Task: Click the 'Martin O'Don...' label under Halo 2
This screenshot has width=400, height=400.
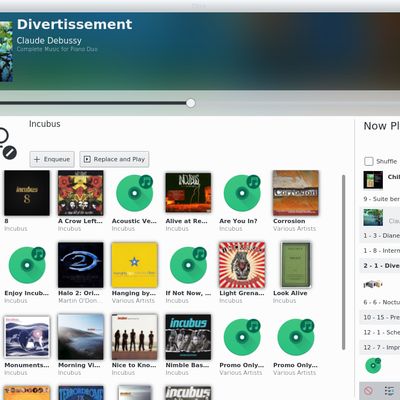Action: point(80,301)
